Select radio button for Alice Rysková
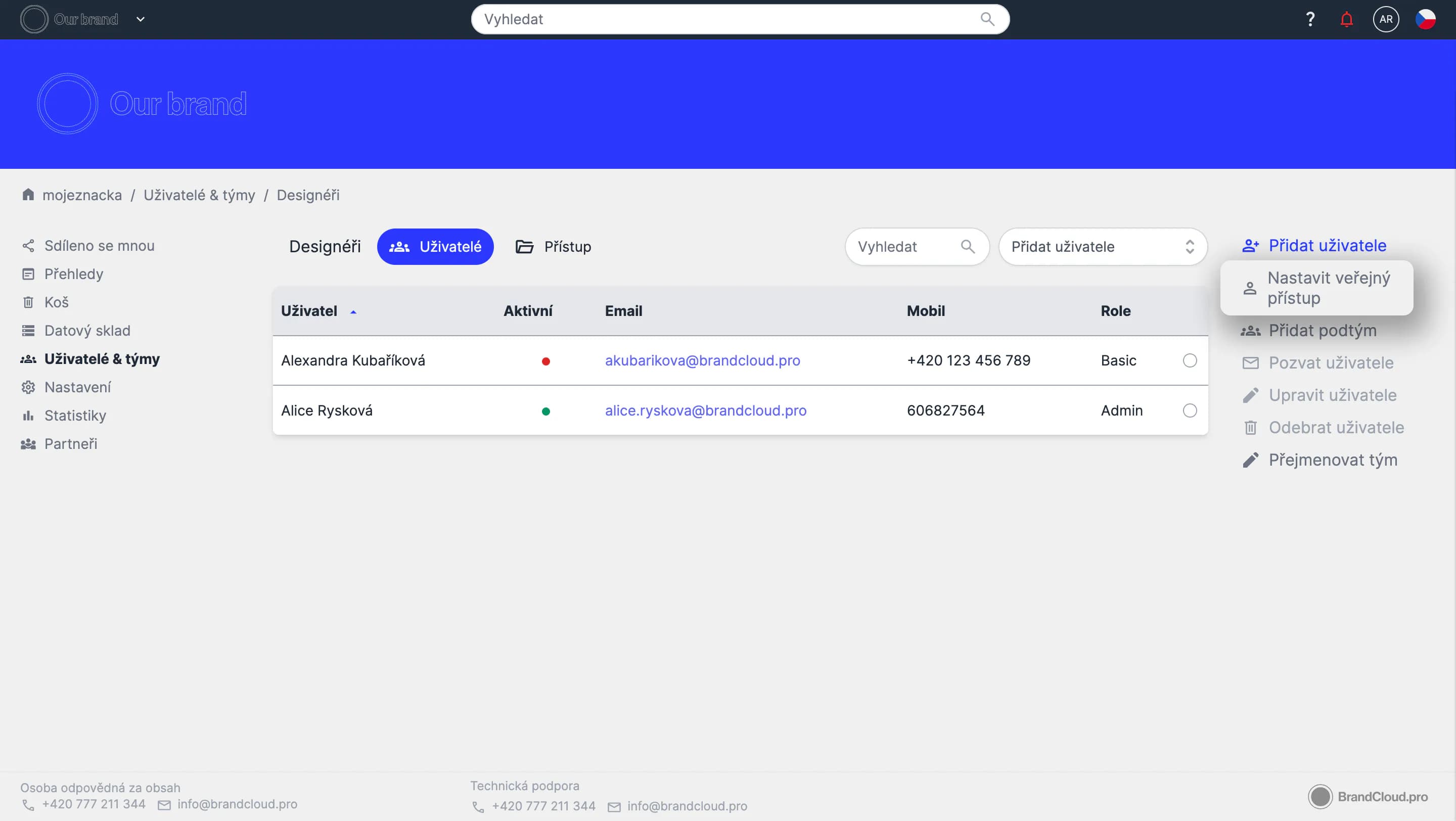Viewport: 1456px width, 821px height. pyautogui.click(x=1189, y=411)
